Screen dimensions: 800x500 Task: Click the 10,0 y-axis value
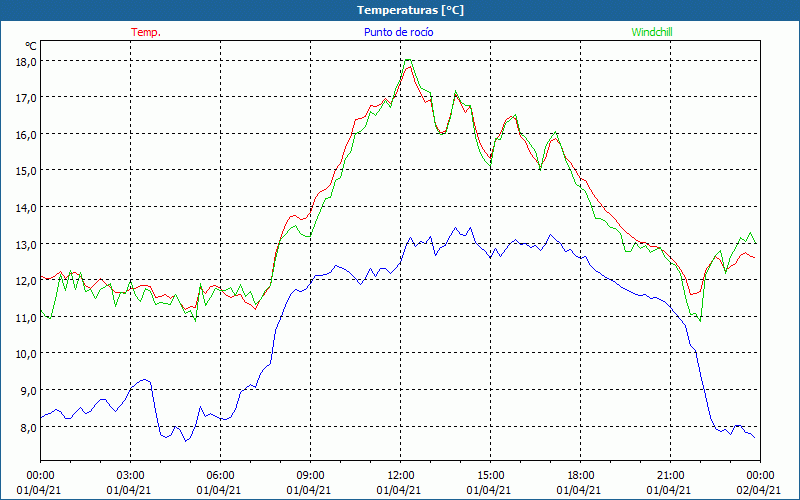(x=27, y=354)
